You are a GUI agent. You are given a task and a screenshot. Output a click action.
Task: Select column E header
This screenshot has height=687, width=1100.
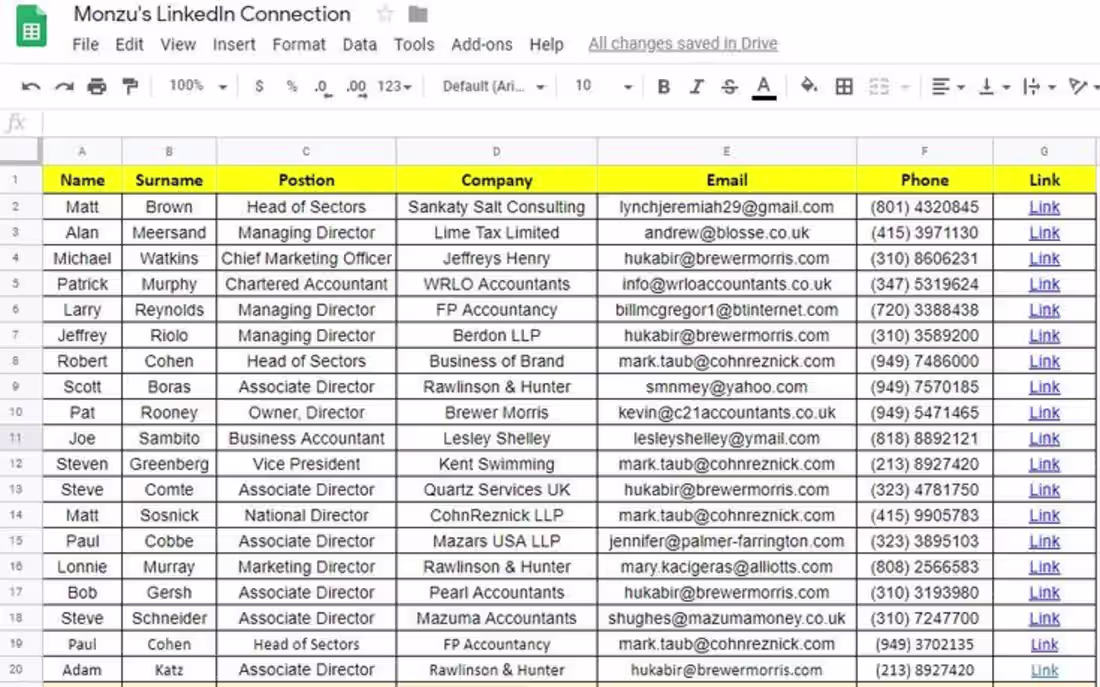727,152
